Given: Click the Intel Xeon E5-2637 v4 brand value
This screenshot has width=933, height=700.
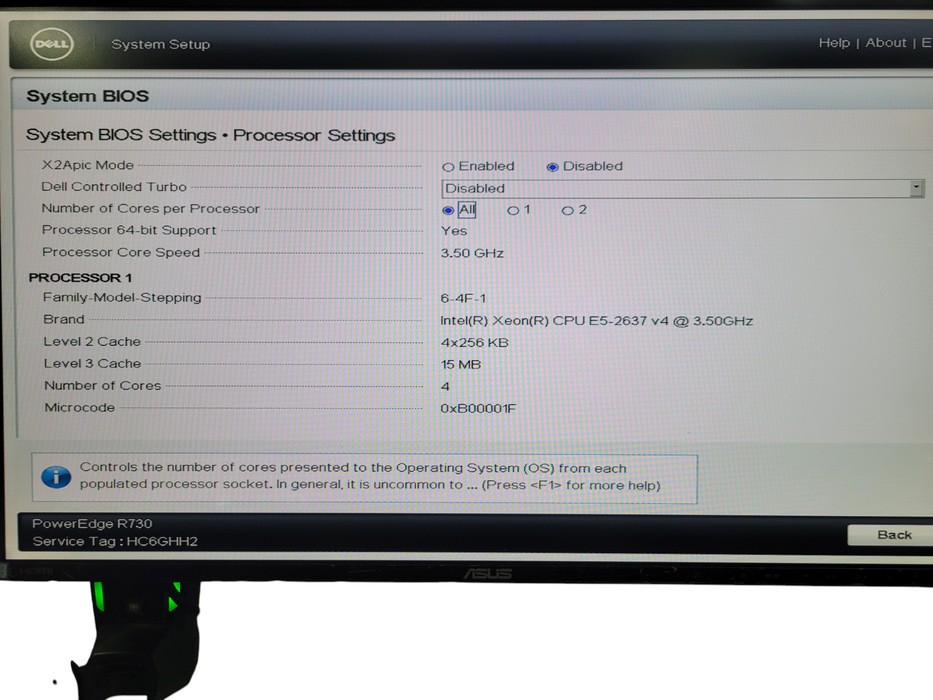Looking at the screenshot, I should coord(597,321).
